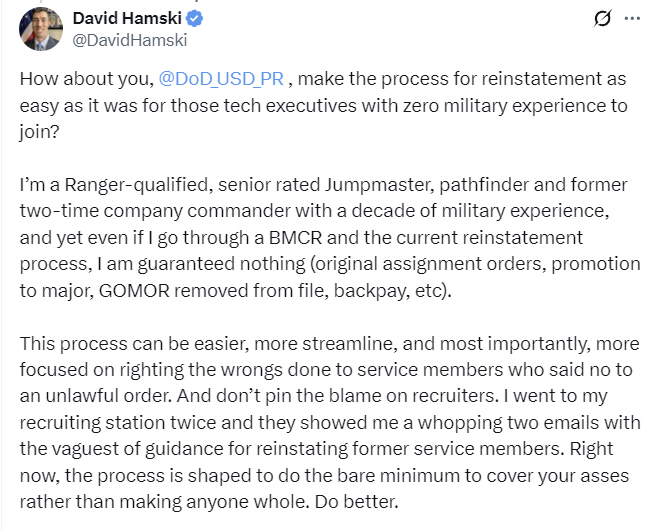This screenshot has height=530, width=657.
Task: Click the word "Jumpmaster" in the post
Action: (379, 185)
